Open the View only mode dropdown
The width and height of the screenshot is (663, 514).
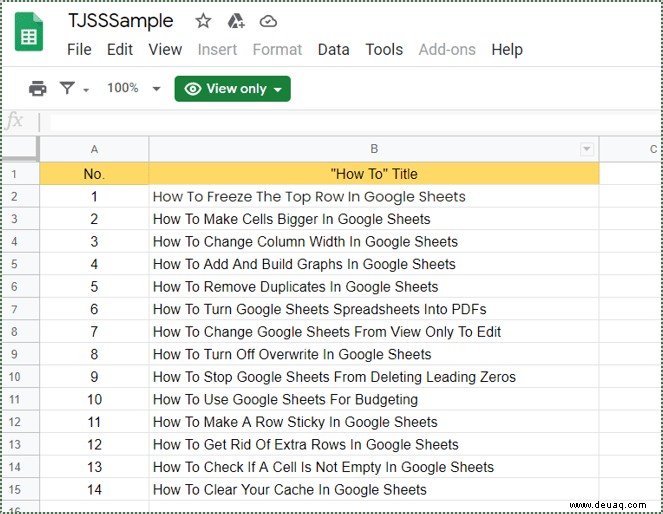point(233,89)
